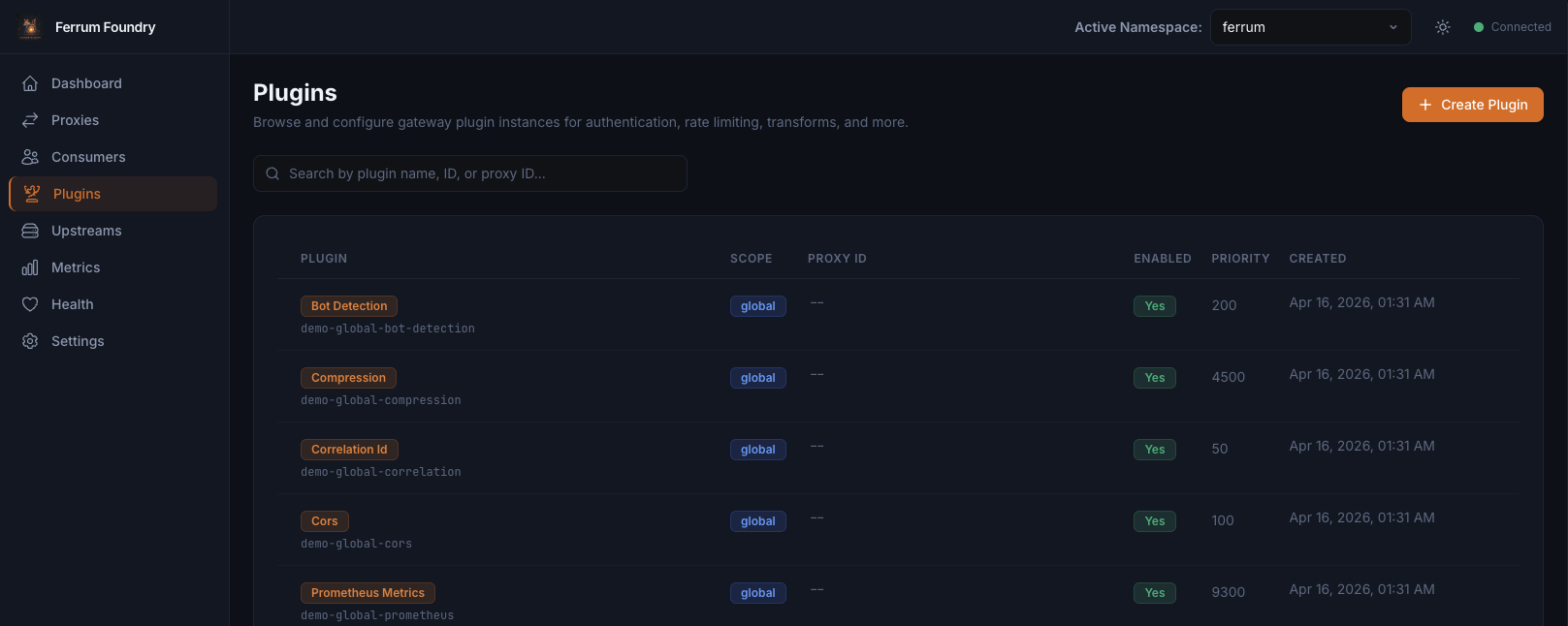This screenshot has height=626, width=1568.
Task: Click global badge in Correlation Id row
Action: point(758,450)
